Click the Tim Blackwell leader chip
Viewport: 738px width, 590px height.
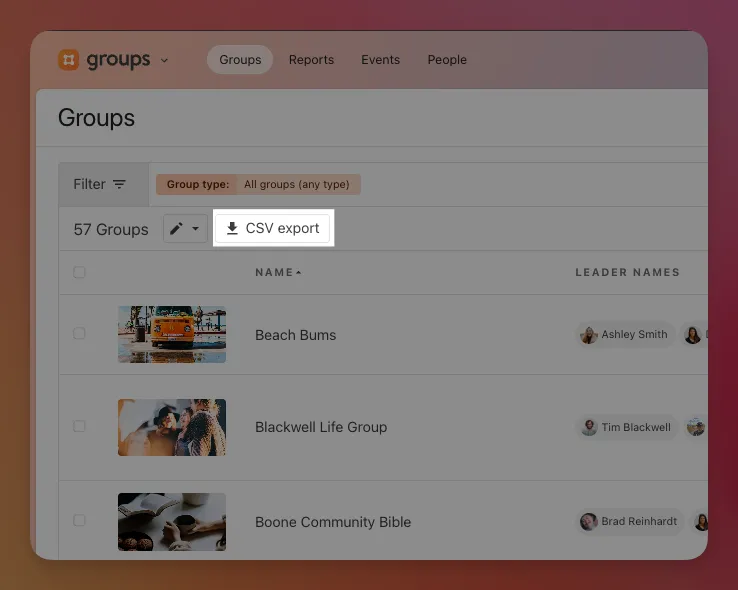pyautogui.click(x=626, y=427)
